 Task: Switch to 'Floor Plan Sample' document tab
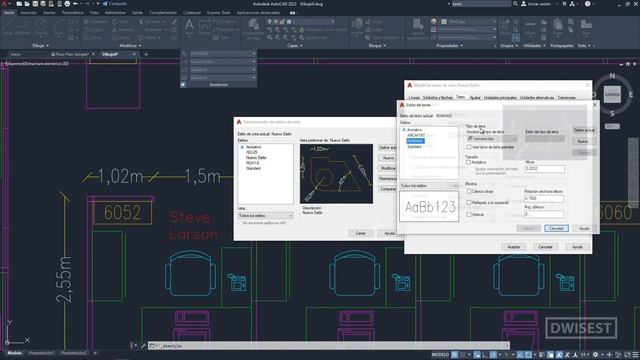coord(71,54)
